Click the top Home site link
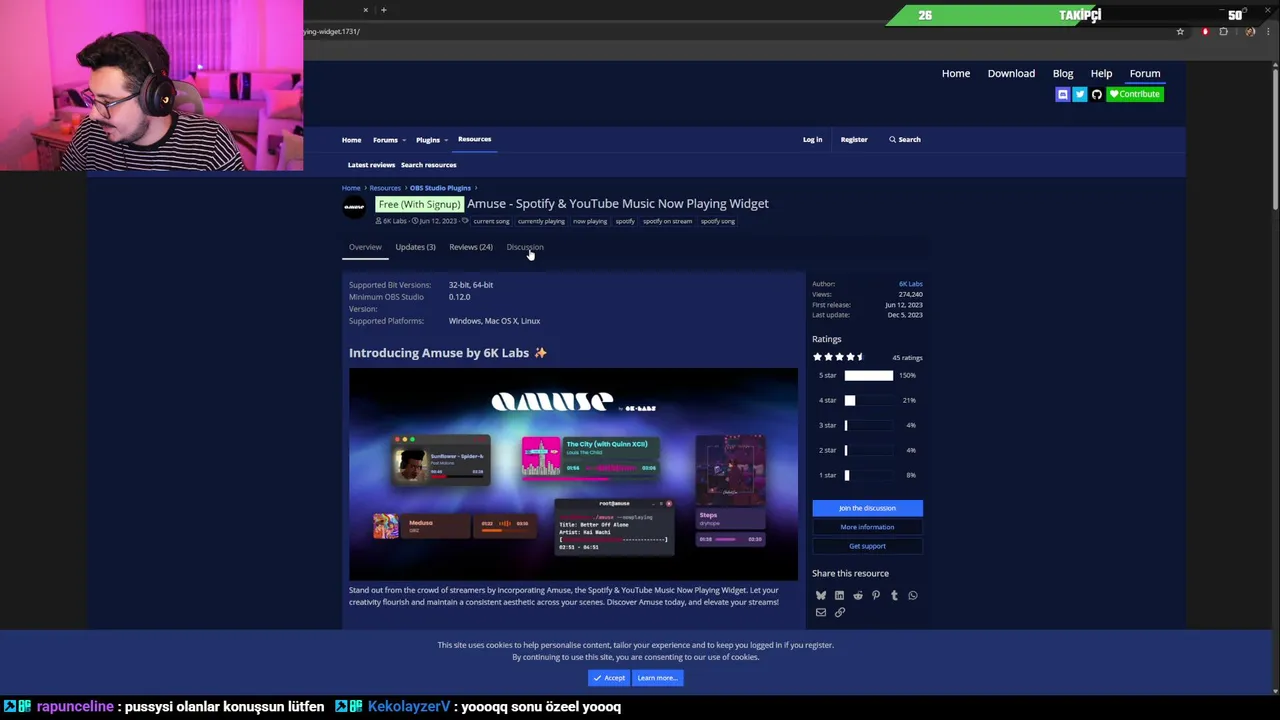 click(x=956, y=73)
